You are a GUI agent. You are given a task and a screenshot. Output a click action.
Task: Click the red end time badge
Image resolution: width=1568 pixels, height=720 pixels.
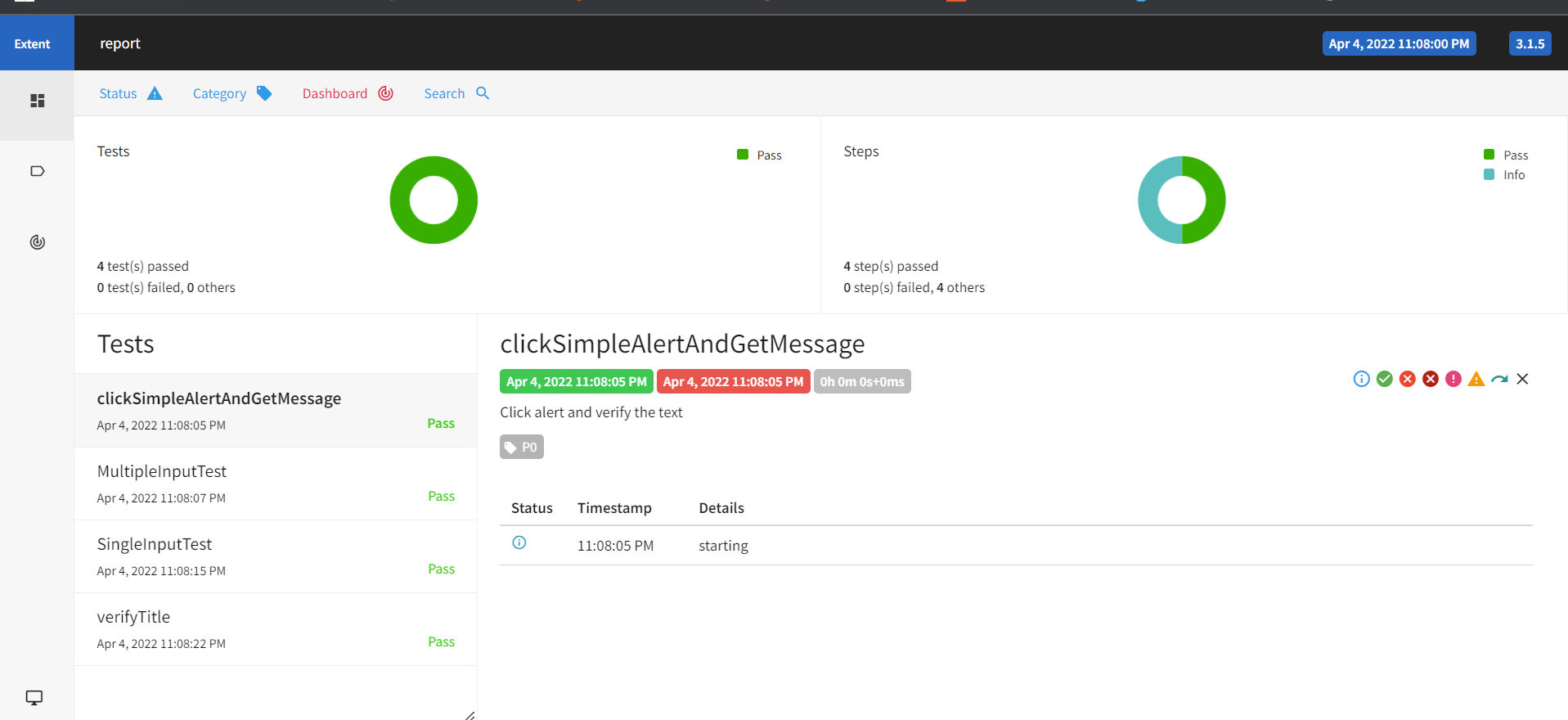[x=733, y=381]
